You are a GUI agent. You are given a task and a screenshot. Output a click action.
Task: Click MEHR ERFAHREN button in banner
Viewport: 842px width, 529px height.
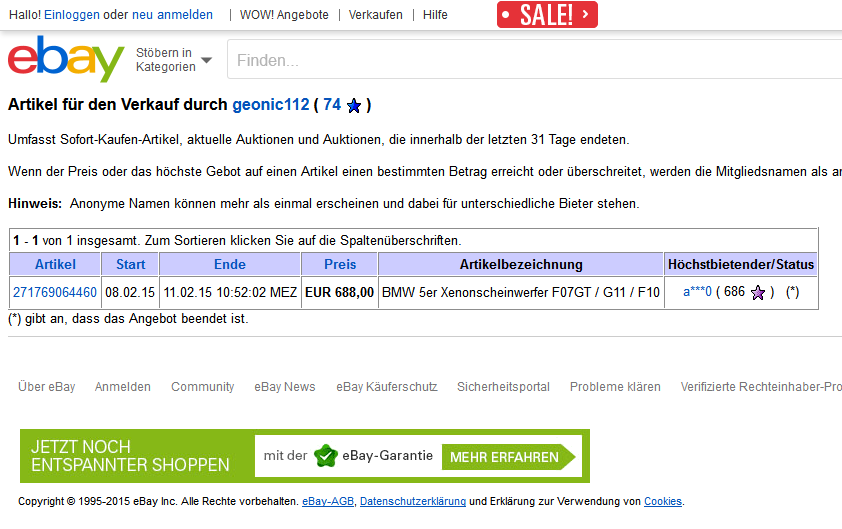(508, 457)
